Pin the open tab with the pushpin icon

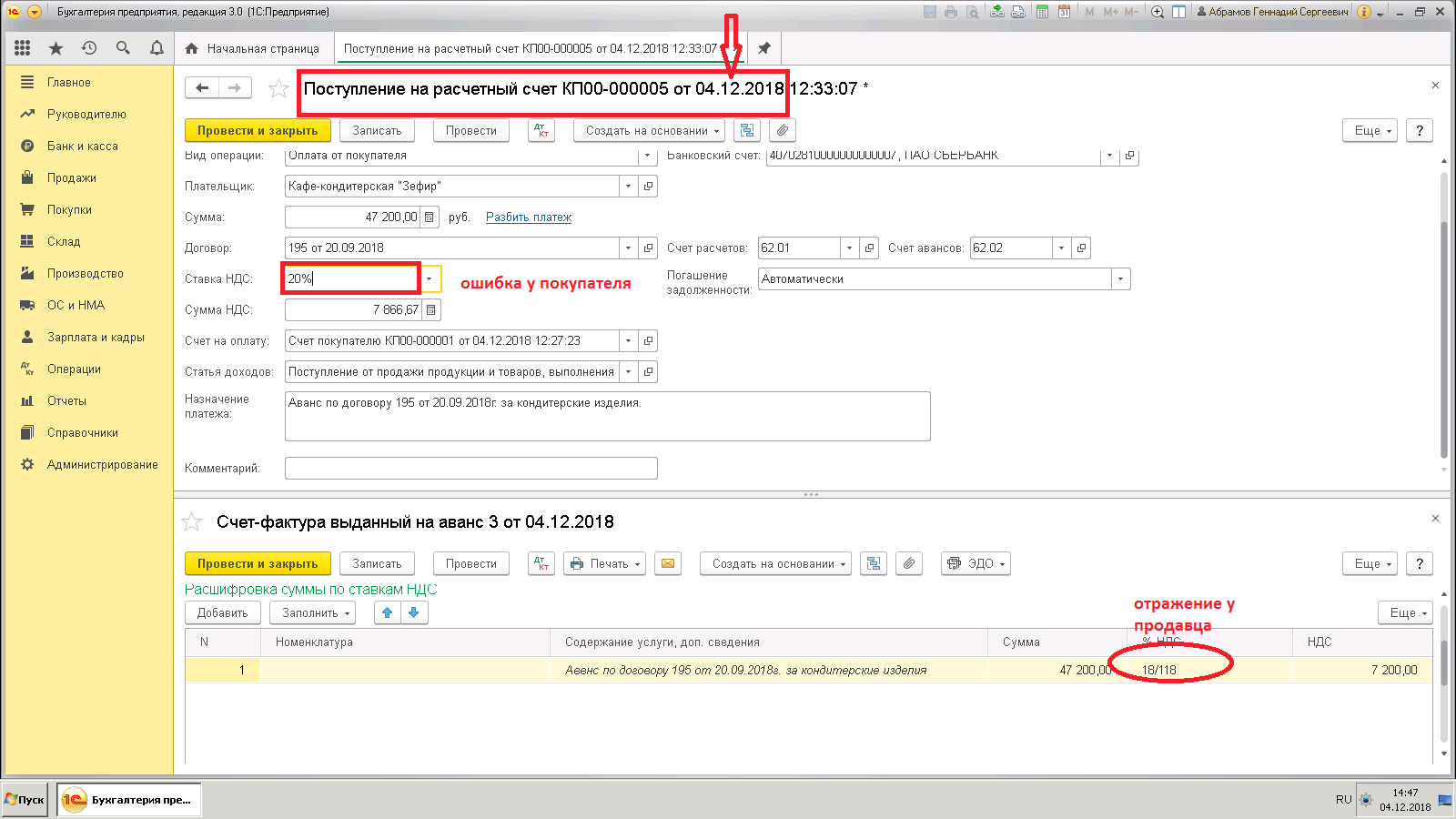pos(764,48)
